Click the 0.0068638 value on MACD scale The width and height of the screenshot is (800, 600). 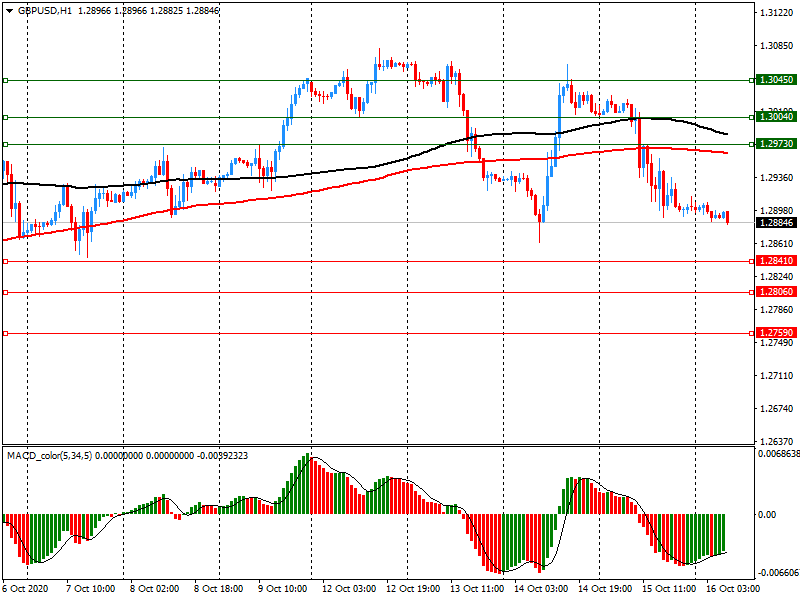coord(779,454)
